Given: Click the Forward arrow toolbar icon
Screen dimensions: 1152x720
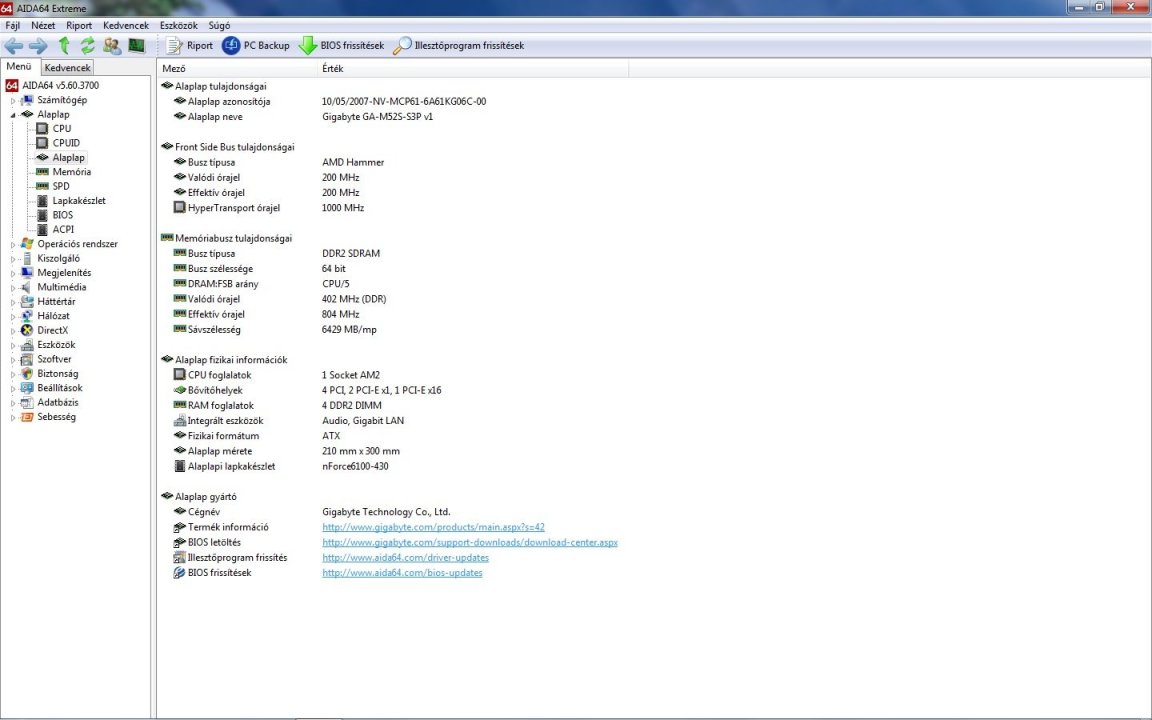Looking at the screenshot, I should 37,46.
